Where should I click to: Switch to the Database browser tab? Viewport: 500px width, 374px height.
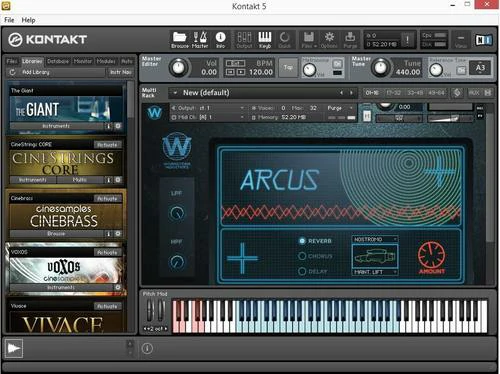pos(58,61)
